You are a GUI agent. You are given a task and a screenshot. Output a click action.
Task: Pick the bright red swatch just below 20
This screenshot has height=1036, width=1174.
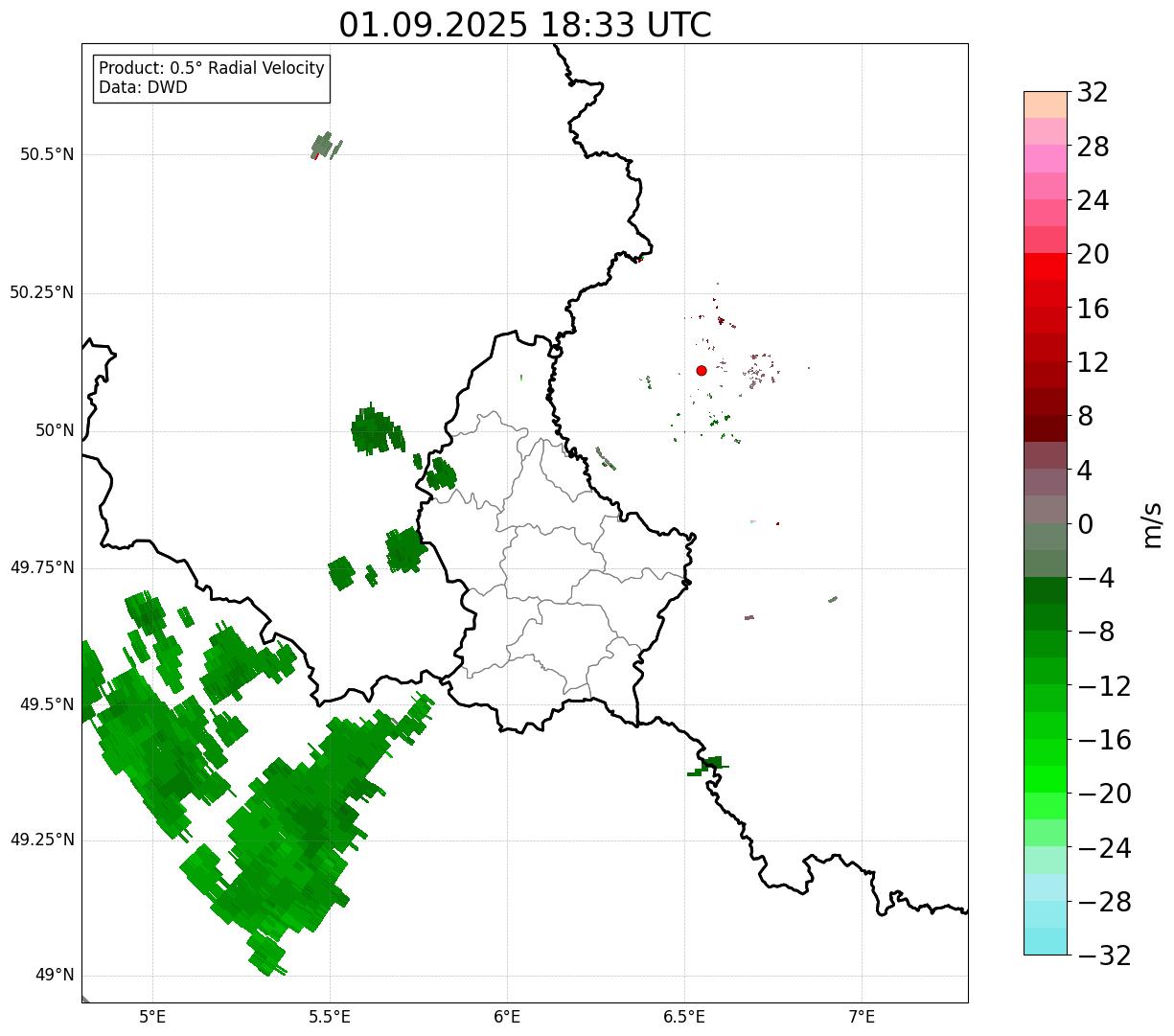[x=1046, y=266]
